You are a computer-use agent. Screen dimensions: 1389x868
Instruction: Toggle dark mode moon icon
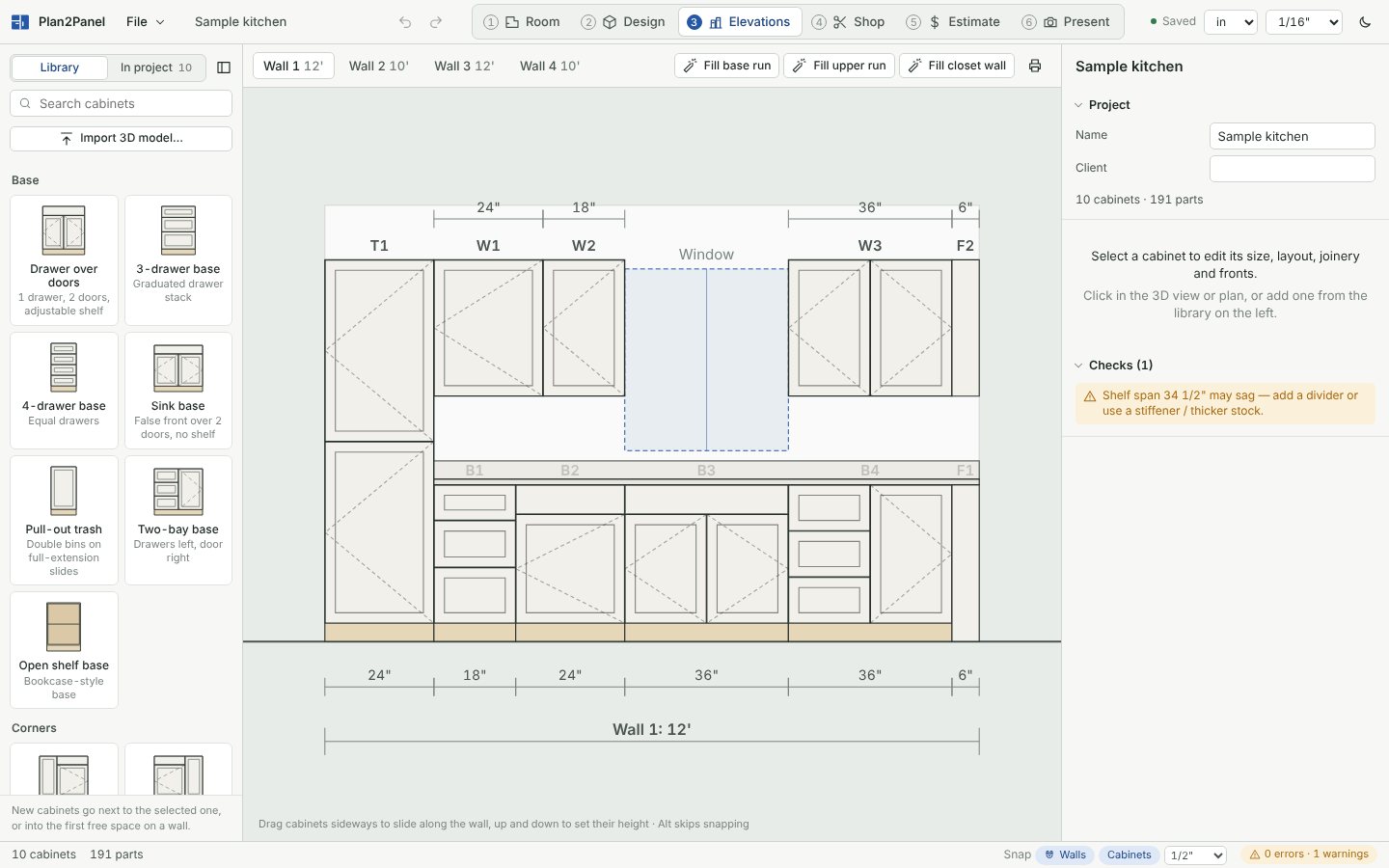(1365, 22)
